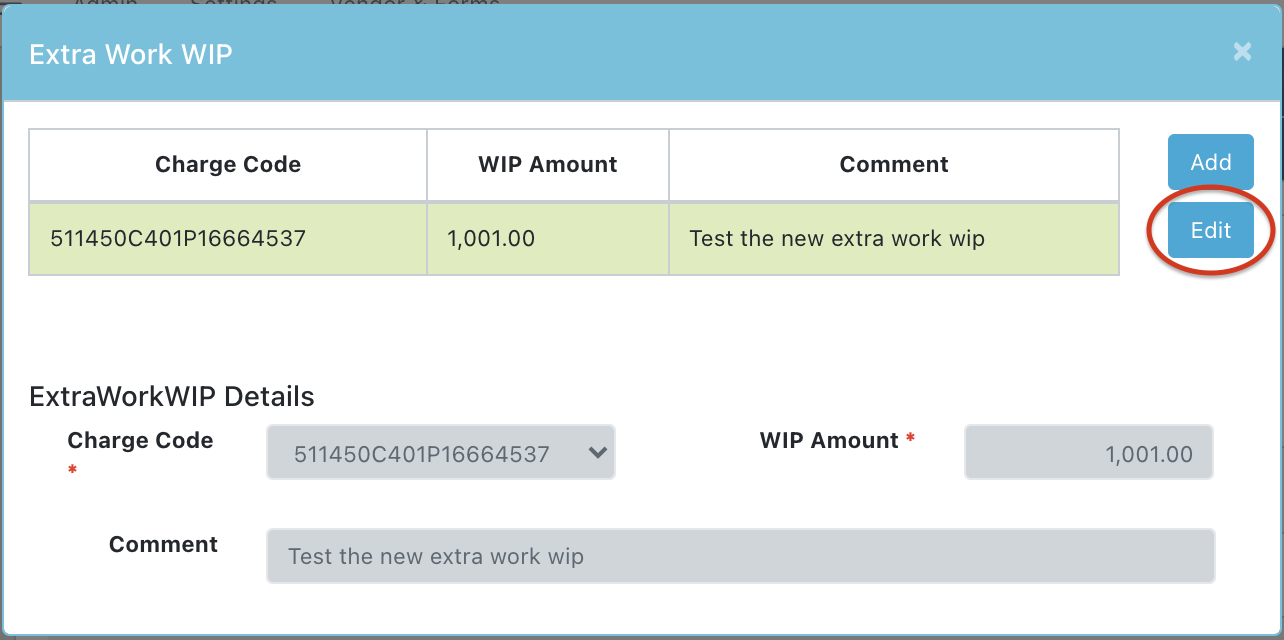Viewport: 1284px width, 640px height.
Task: Click the Comment field in ExtraWorkWIP Details
Action: click(740, 556)
